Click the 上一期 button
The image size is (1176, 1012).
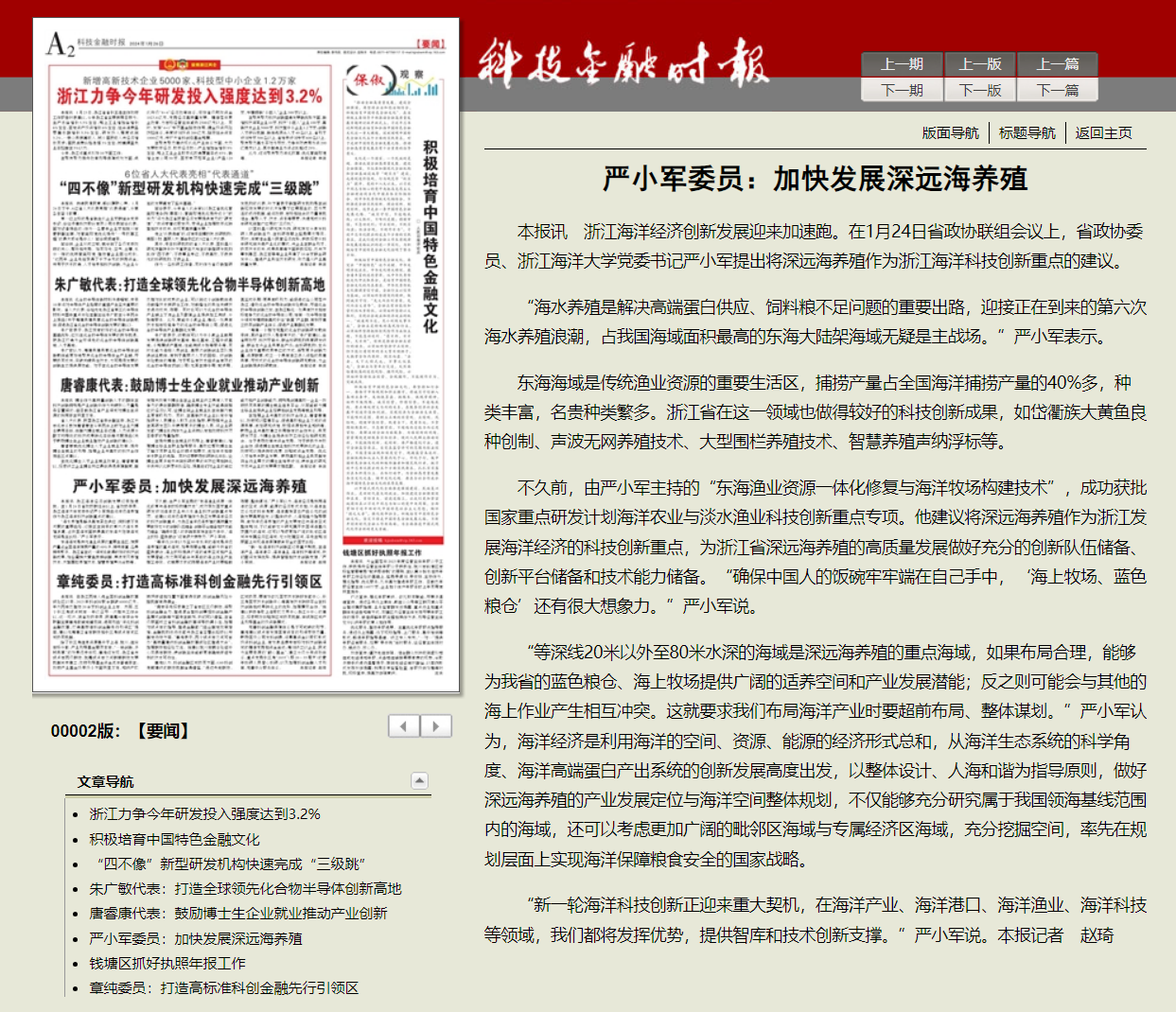pos(902,64)
